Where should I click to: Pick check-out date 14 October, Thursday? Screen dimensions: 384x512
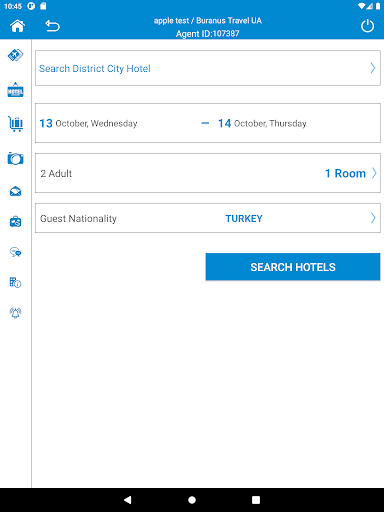pyautogui.click(x=262, y=123)
